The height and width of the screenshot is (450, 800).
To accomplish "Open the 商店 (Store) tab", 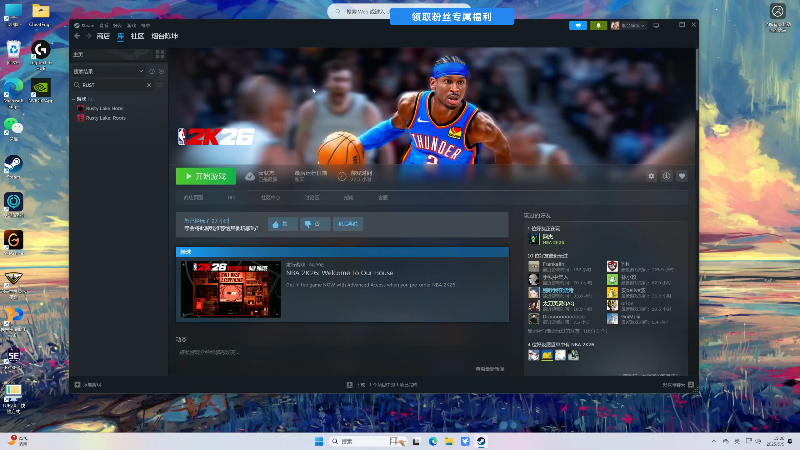I will 103,36.
